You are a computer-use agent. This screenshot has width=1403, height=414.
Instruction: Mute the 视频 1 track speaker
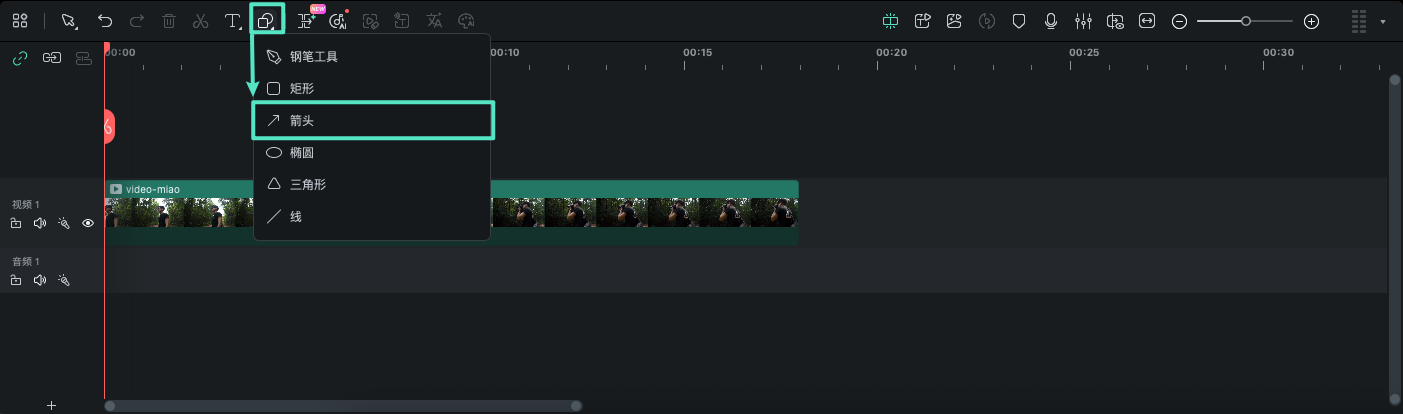[x=40, y=224]
